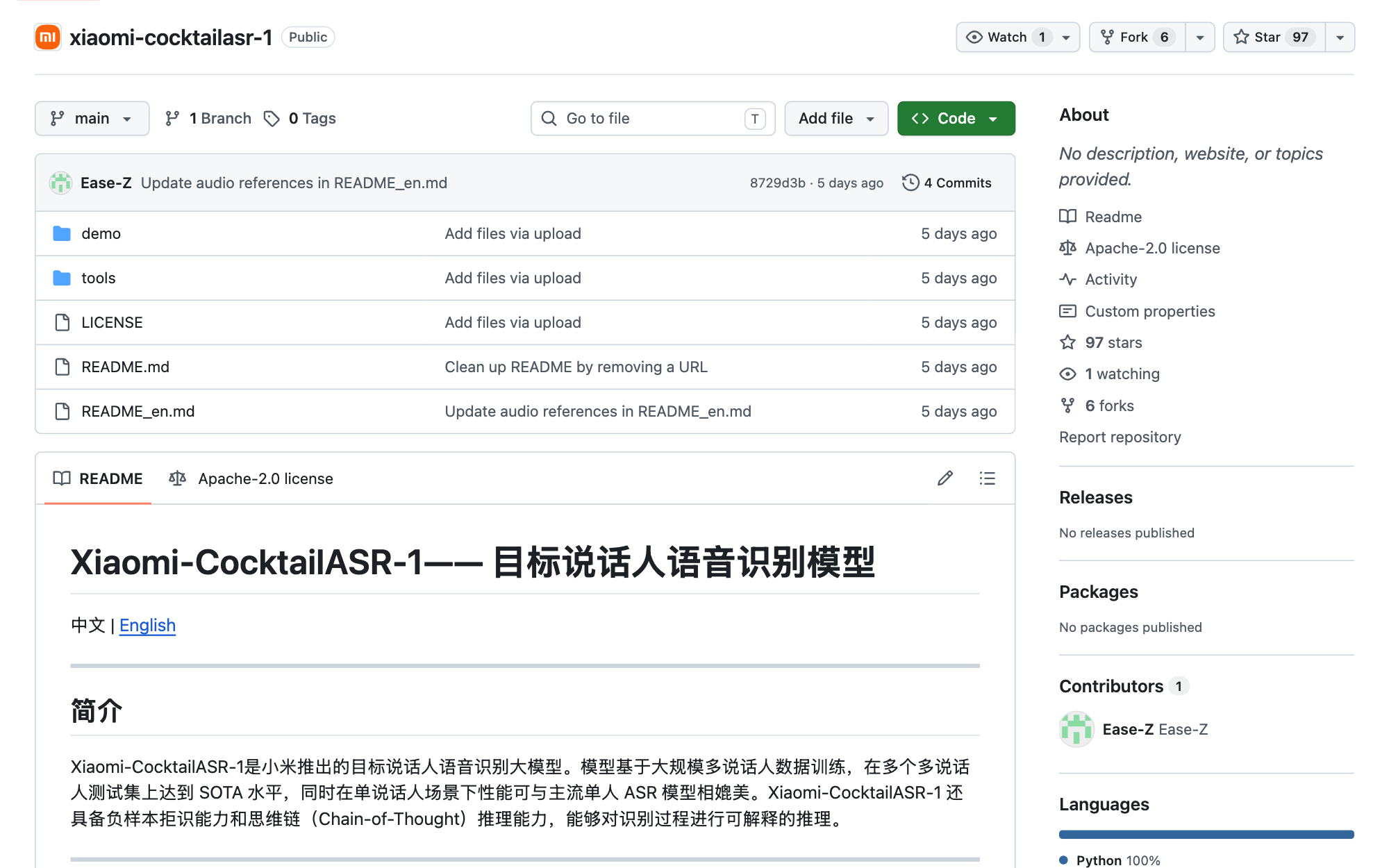Open the Watch notifications dropdown
The width and height of the screenshot is (1389, 868).
(1017, 37)
